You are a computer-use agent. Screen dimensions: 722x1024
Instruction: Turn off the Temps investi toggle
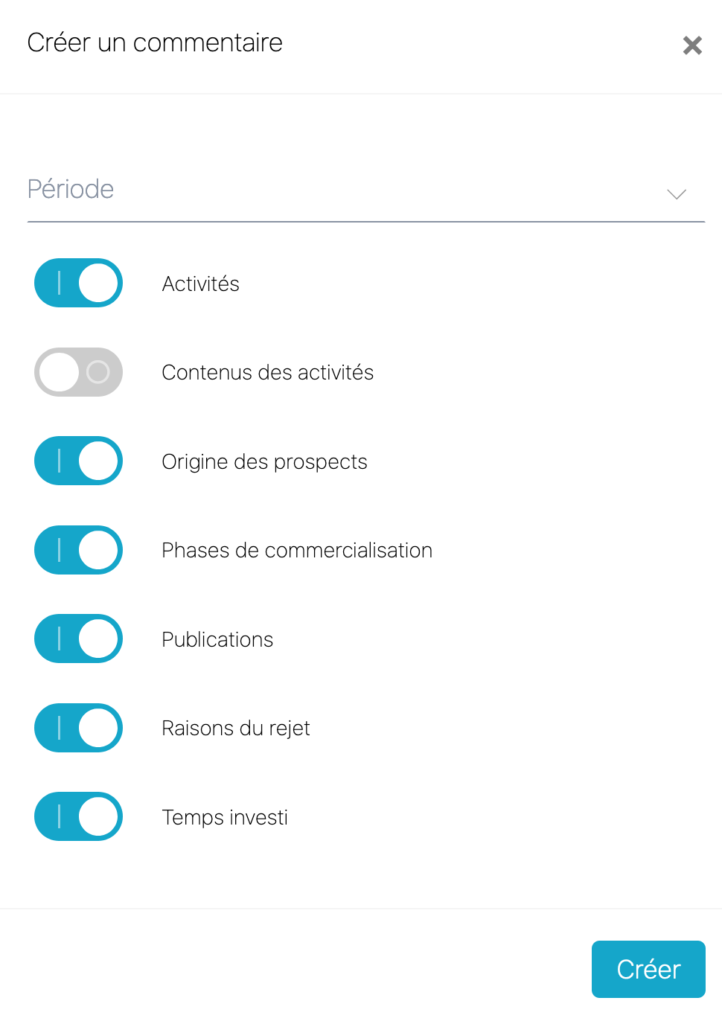click(78, 817)
